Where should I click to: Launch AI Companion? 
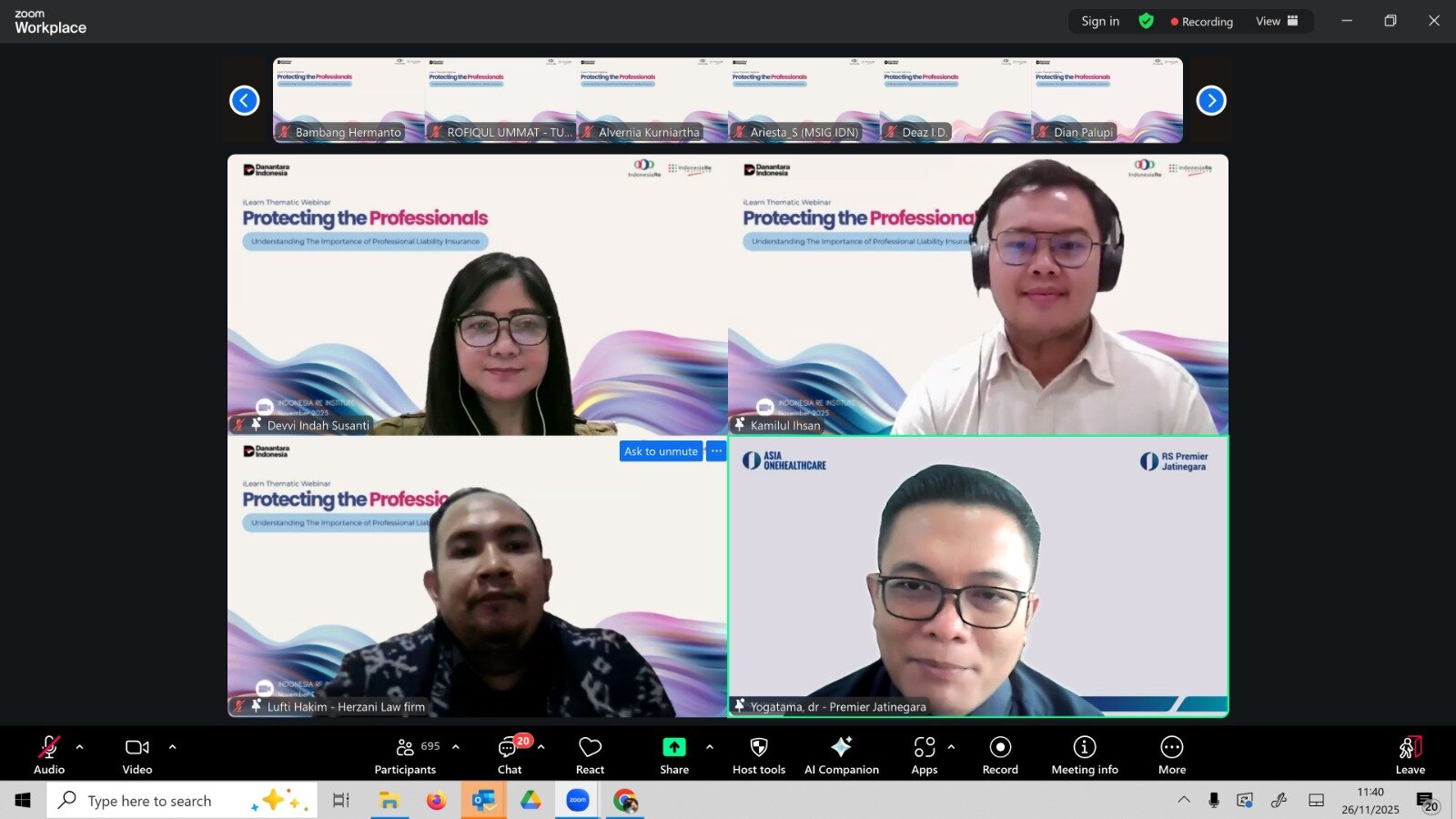(841, 754)
